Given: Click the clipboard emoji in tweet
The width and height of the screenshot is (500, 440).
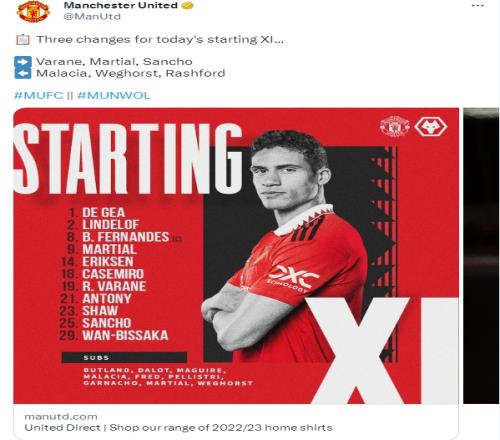Looking at the screenshot, I should (x=23, y=40).
